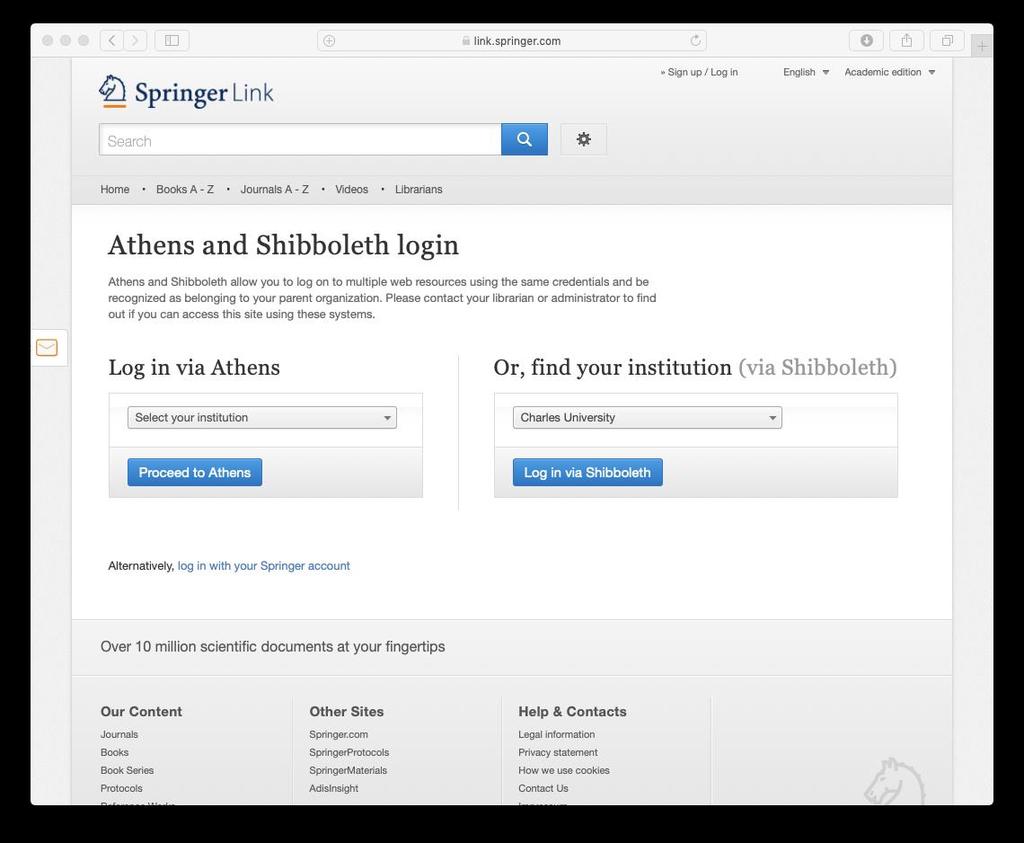Click the Log in via Shibboleth button
This screenshot has height=843, width=1024.
click(588, 472)
